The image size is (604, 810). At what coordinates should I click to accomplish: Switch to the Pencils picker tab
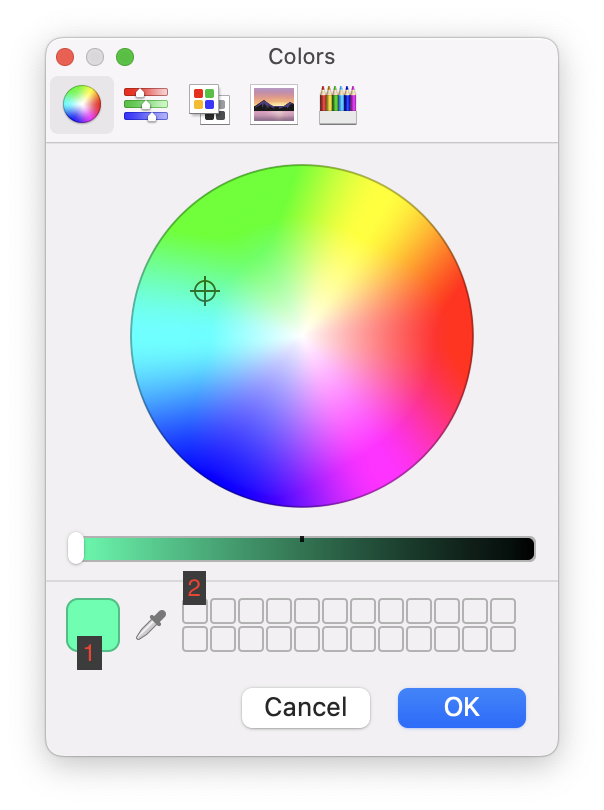338,105
